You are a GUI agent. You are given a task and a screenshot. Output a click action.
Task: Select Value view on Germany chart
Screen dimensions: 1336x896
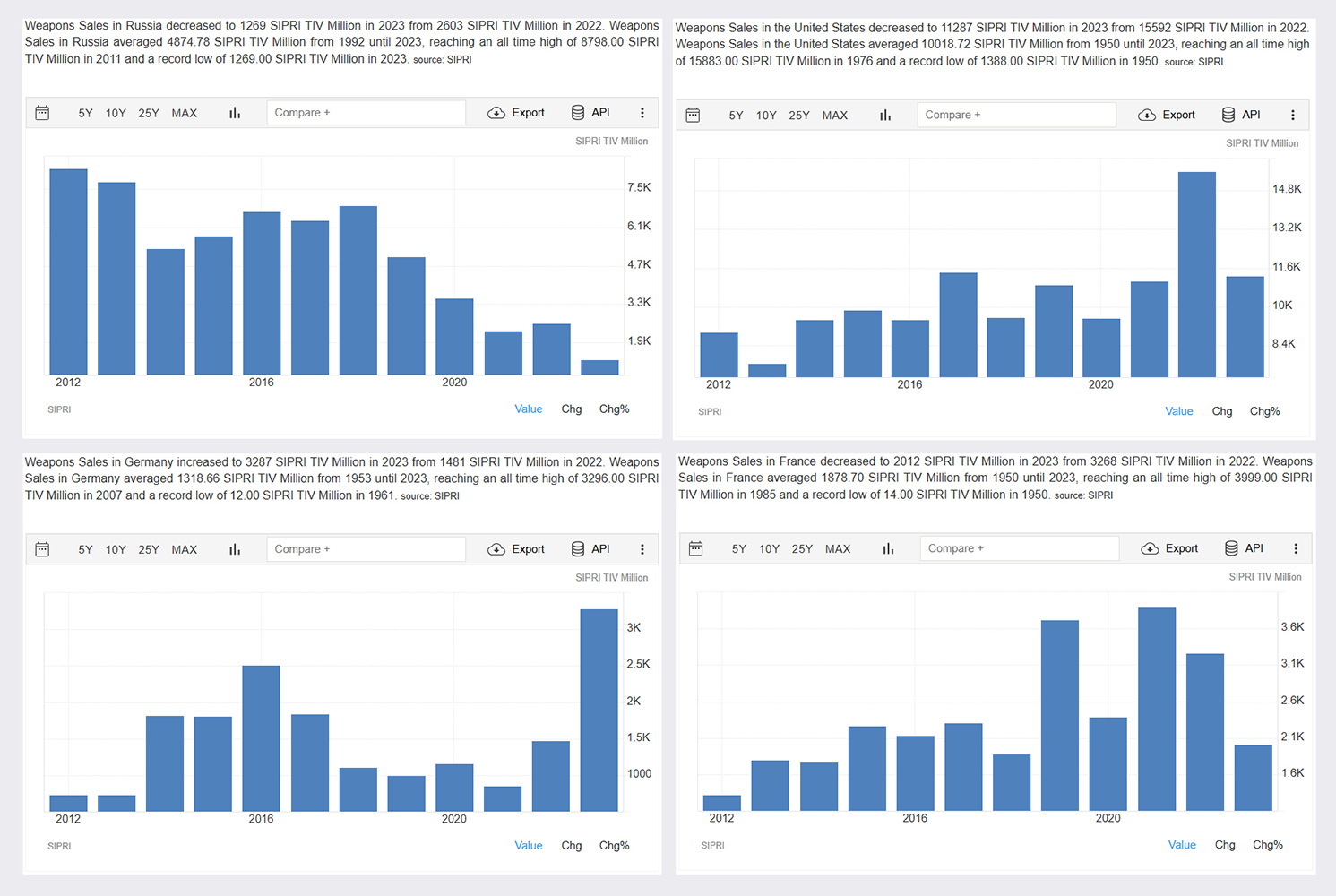click(529, 845)
